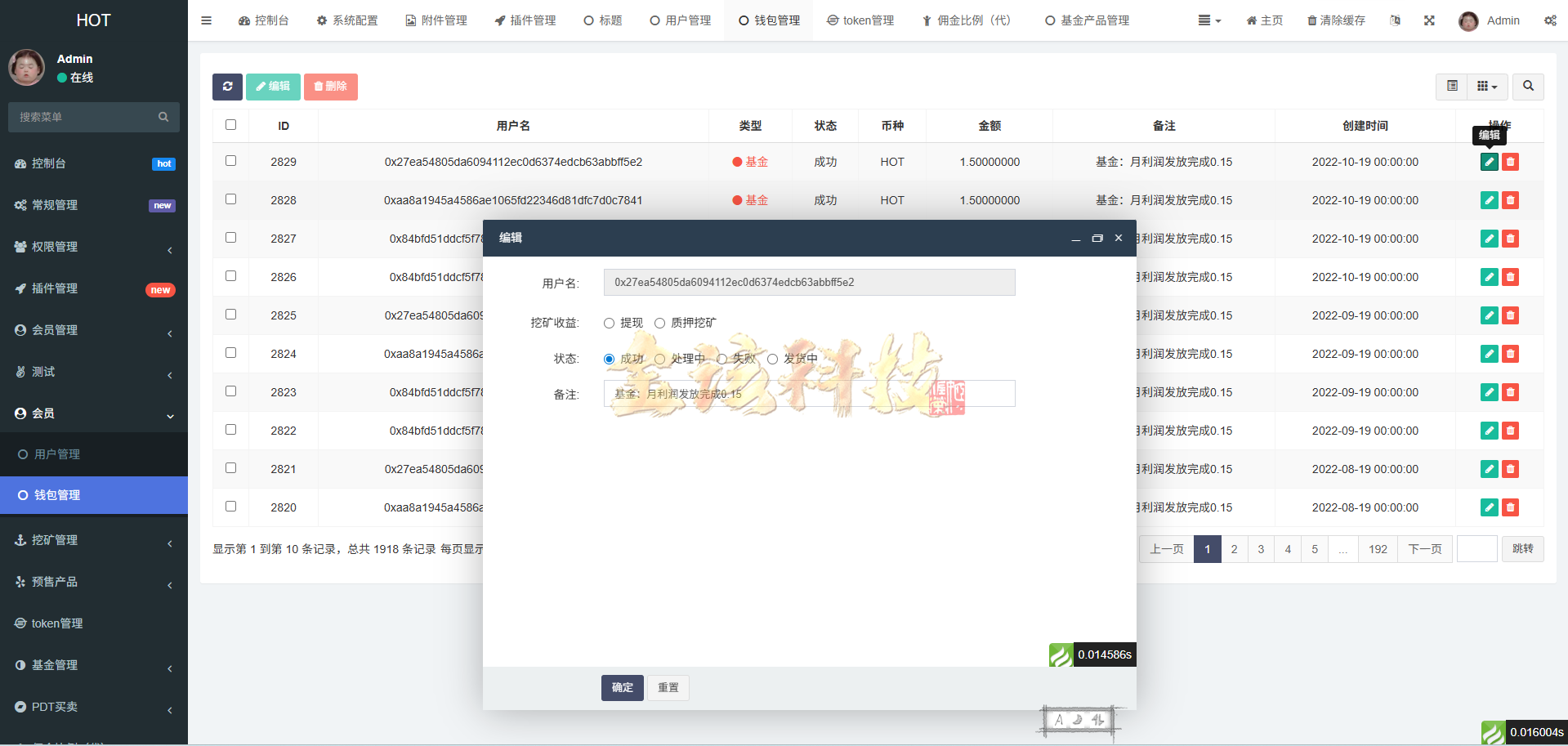
Task: Click the edit pencil icon for record 2828
Action: click(1488, 199)
